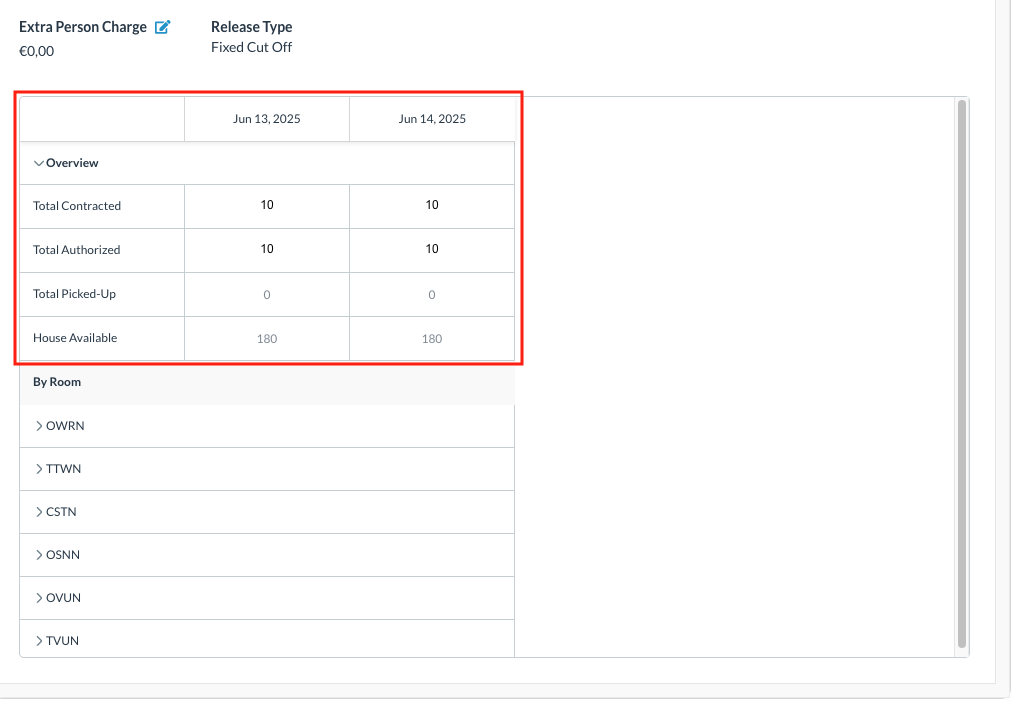Click the €0,00 extra person charge value
Image resolution: width=1017 pixels, height=705 pixels.
(x=37, y=52)
